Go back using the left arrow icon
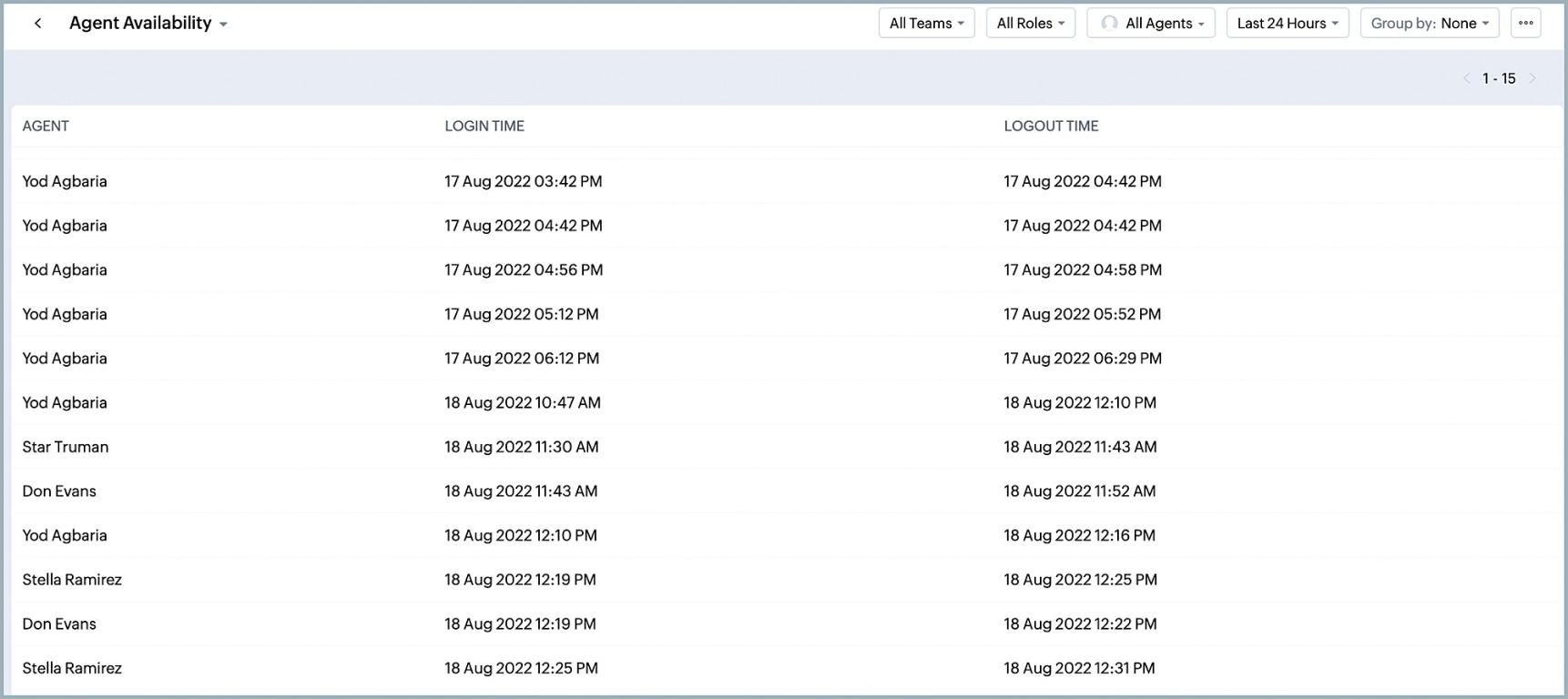Screen dimensions: 1568x699 pyautogui.click(x=37, y=24)
